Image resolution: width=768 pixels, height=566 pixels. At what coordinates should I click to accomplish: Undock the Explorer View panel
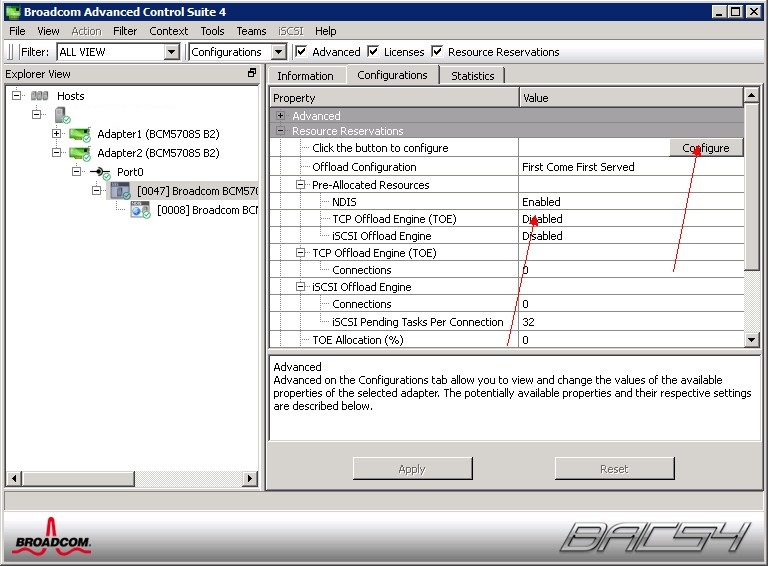[252, 73]
